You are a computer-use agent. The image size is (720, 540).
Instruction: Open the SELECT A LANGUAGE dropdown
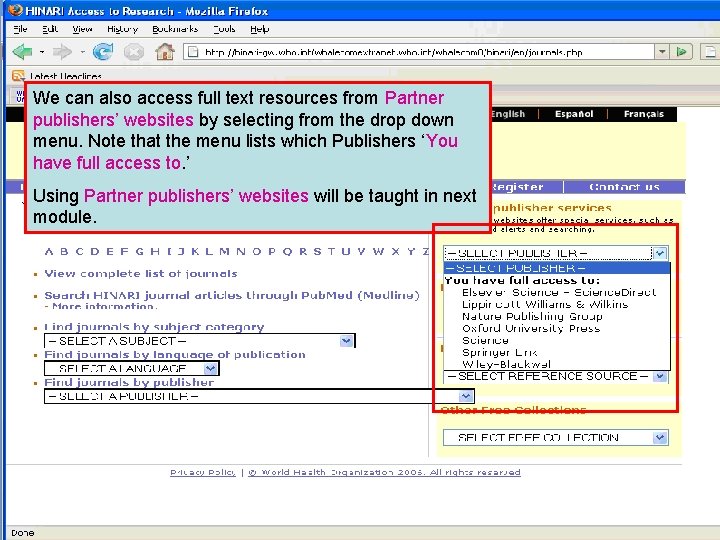click(x=131, y=368)
